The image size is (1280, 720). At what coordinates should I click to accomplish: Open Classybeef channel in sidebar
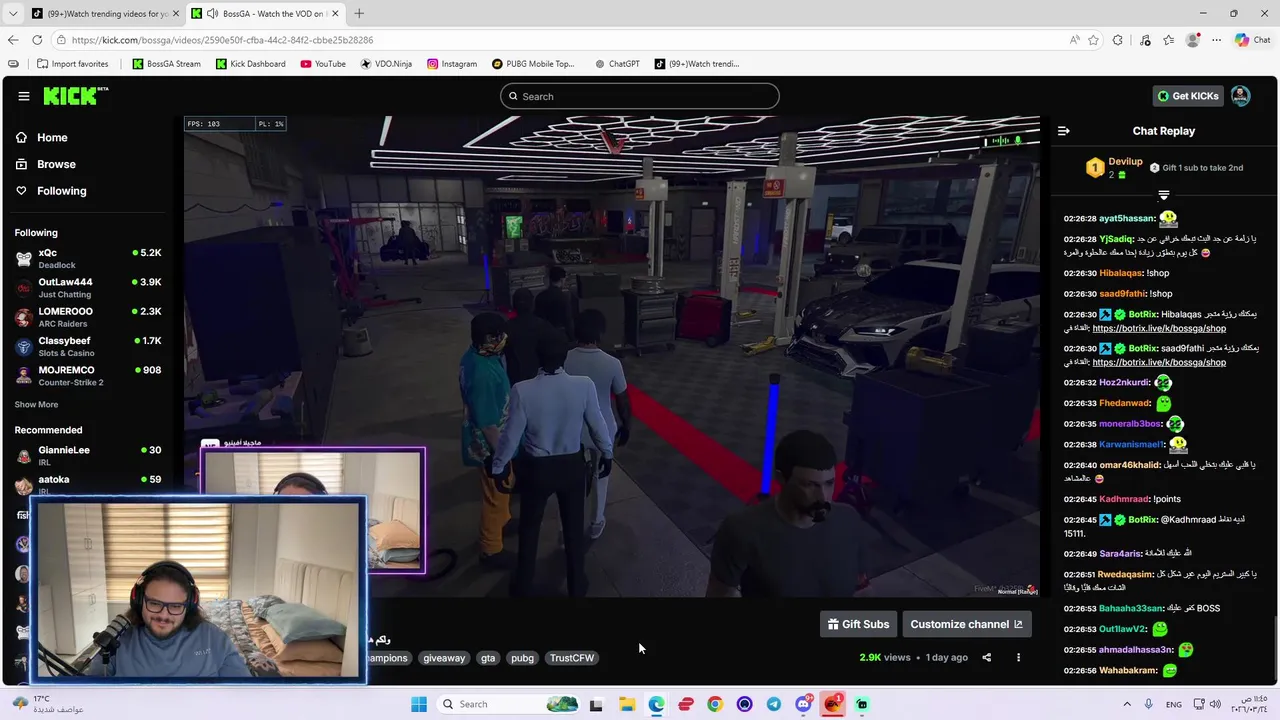pos(88,346)
